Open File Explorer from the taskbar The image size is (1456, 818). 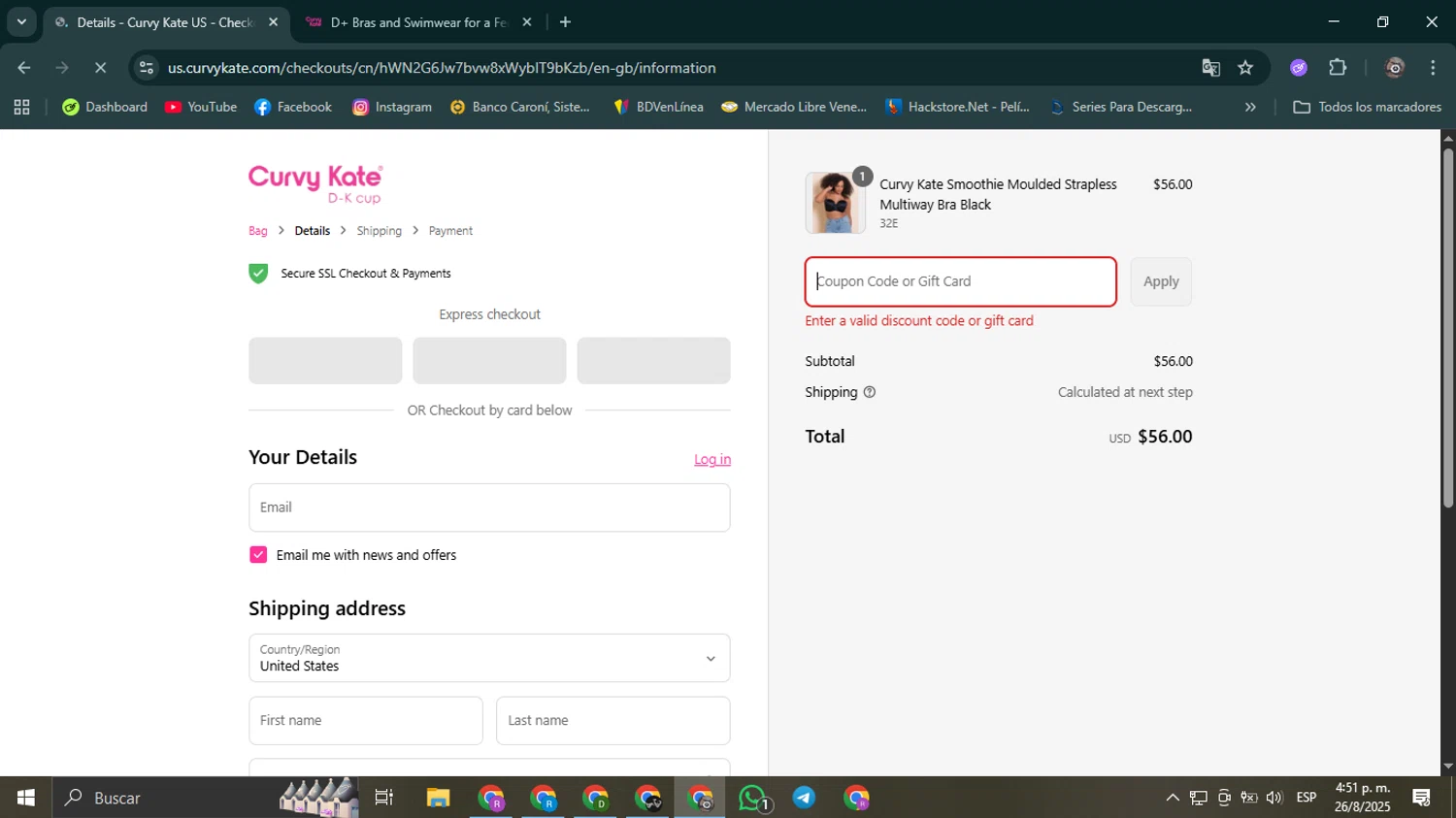(x=438, y=798)
